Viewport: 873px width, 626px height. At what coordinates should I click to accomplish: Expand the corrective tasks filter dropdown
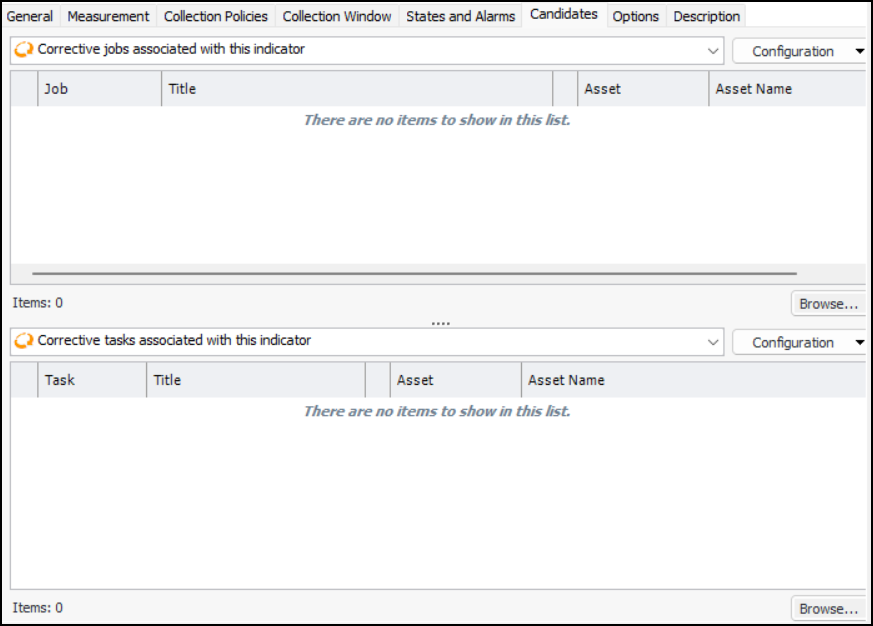[713, 342]
